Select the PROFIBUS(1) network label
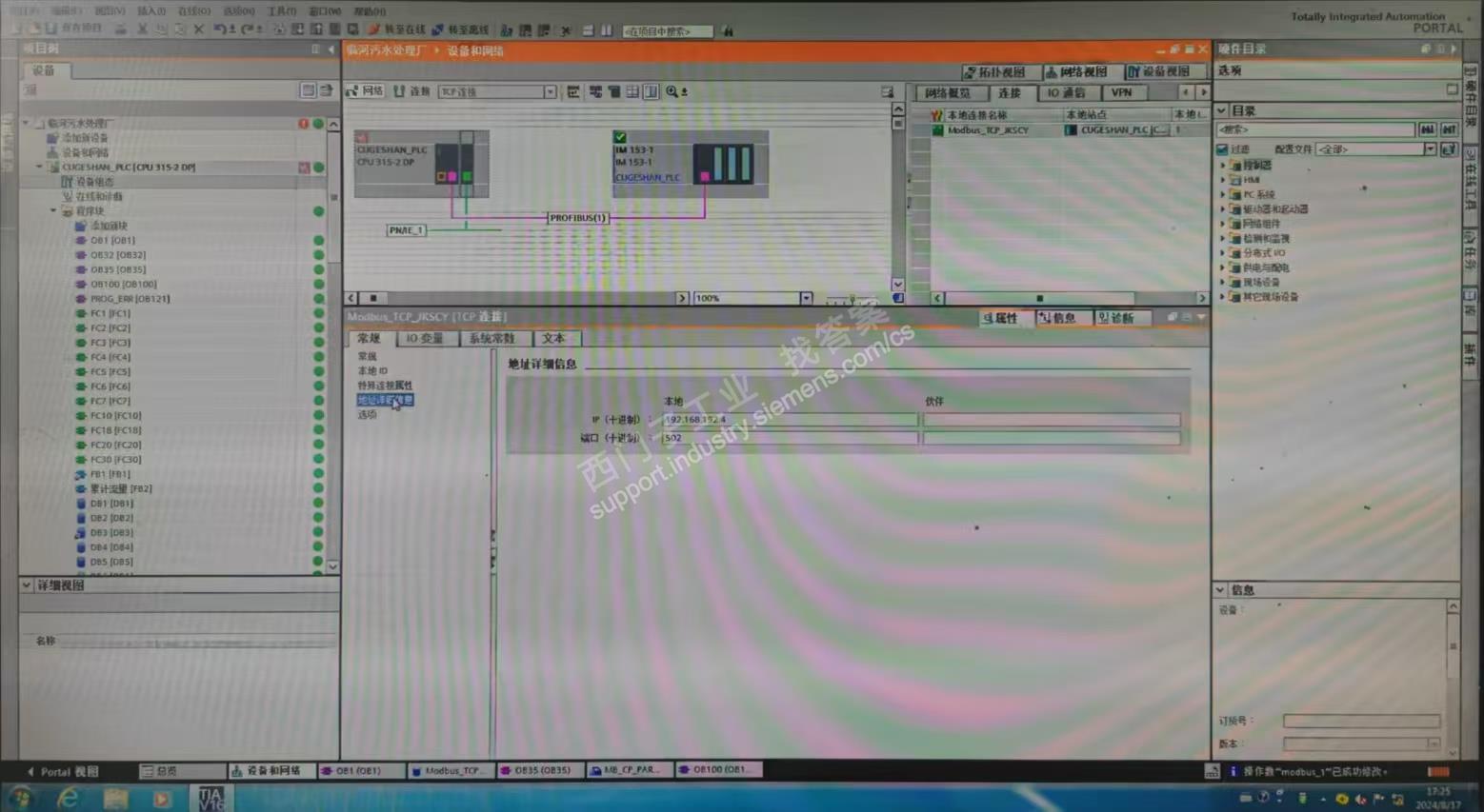 pyautogui.click(x=577, y=218)
